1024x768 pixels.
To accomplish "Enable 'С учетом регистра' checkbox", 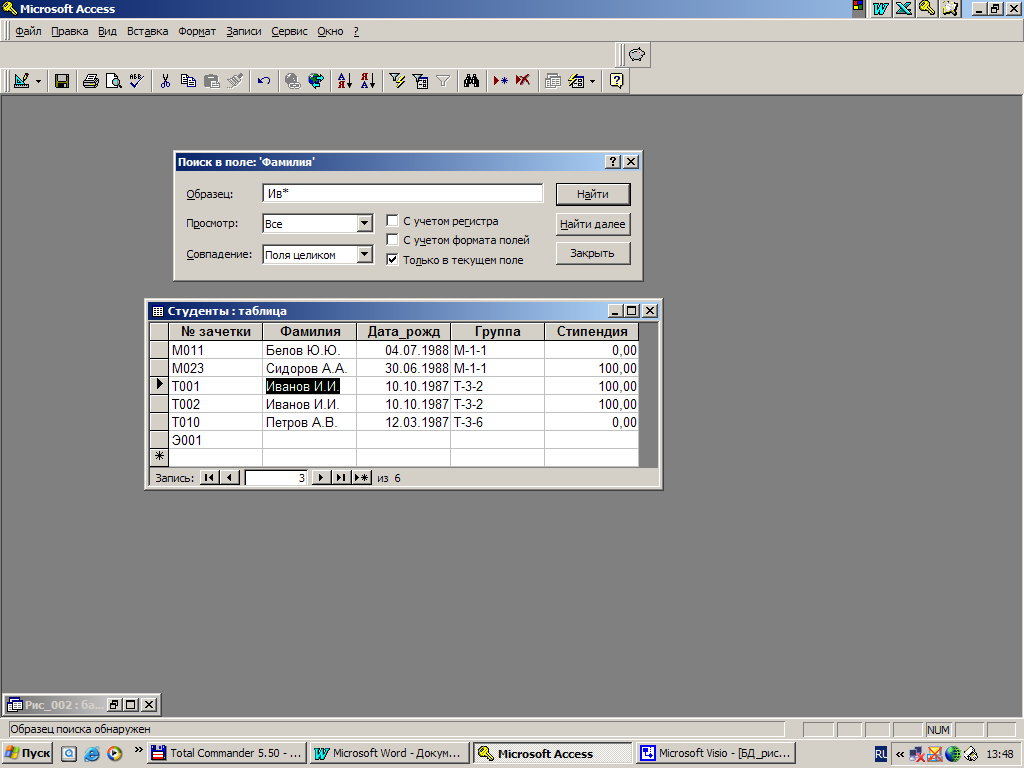I will [392, 221].
